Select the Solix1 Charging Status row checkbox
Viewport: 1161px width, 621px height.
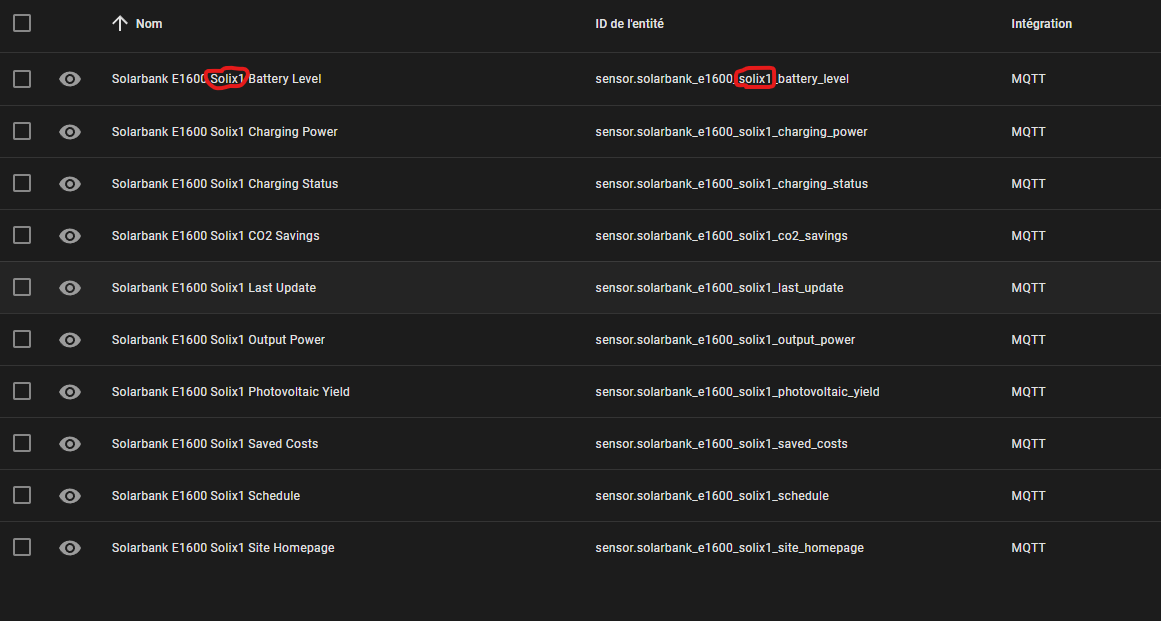click(22, 183)
